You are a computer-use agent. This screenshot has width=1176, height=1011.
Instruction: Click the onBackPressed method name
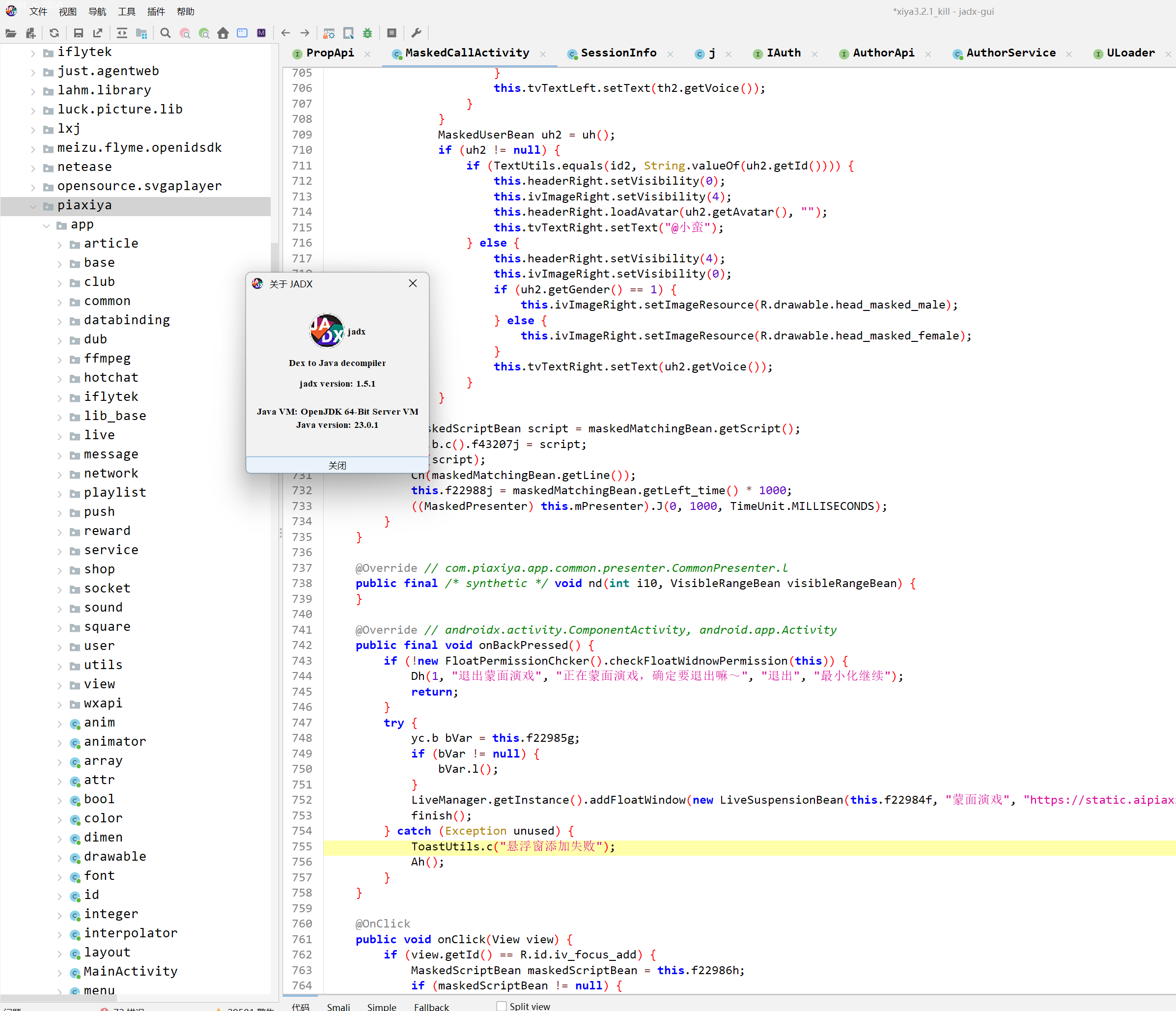click(523, 646)
